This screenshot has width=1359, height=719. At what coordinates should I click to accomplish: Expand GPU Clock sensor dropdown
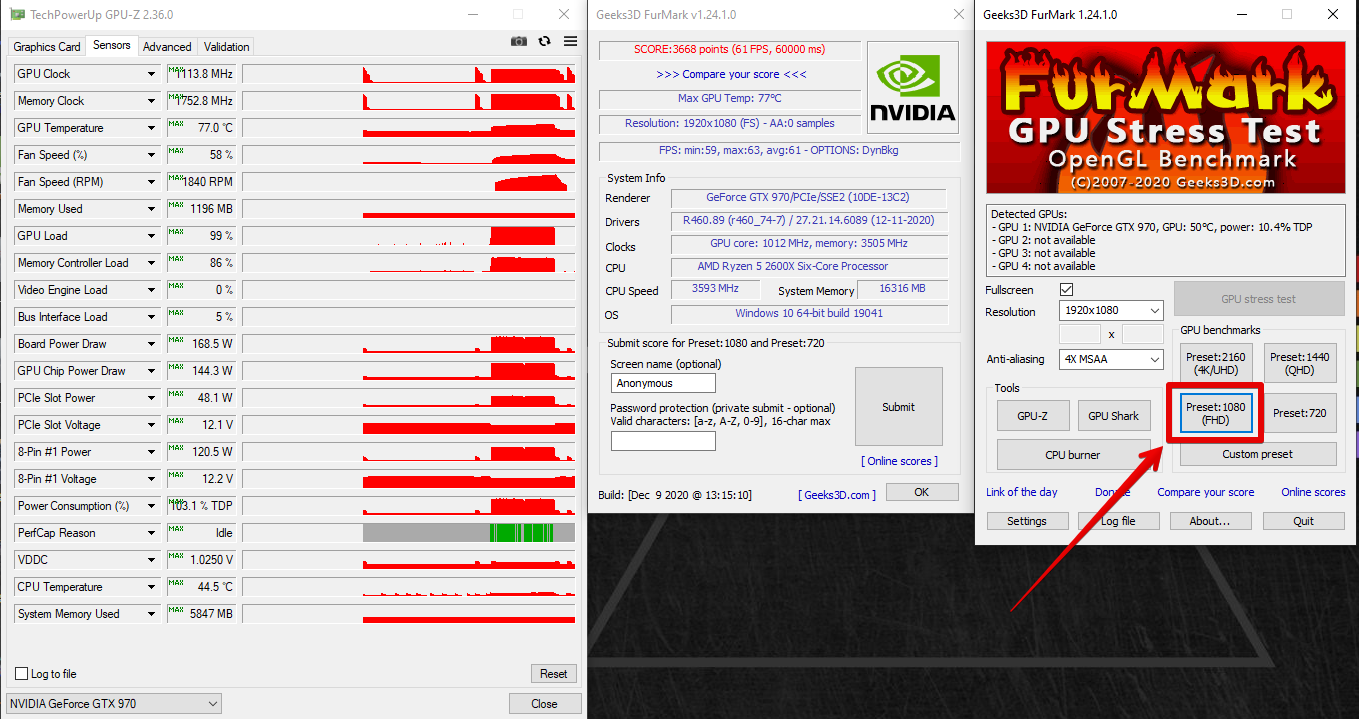[x=152, y=74]
